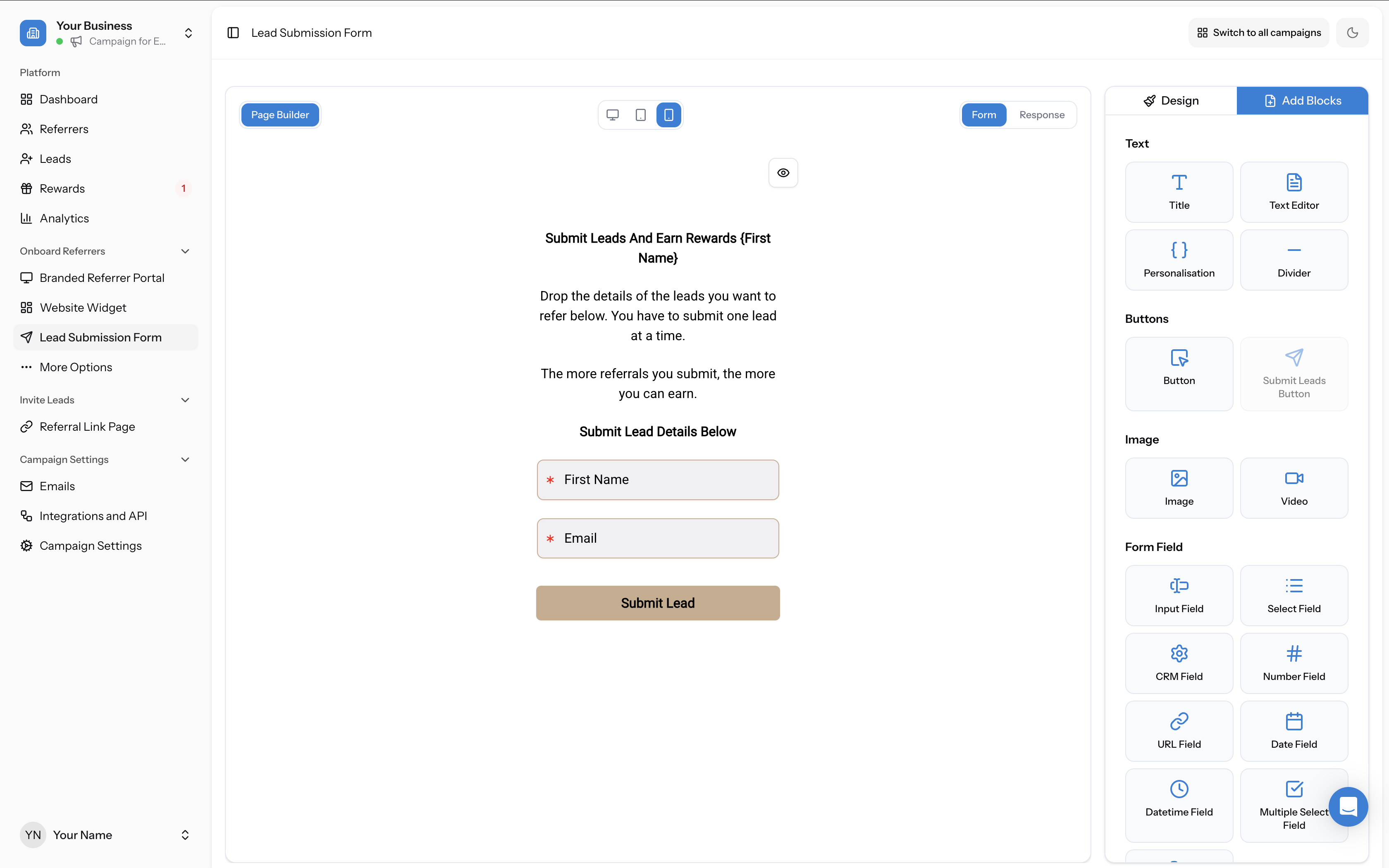1389x868 pixels.
Task: Toggle the eye preview icon above the form
Action: pos(783,172)
